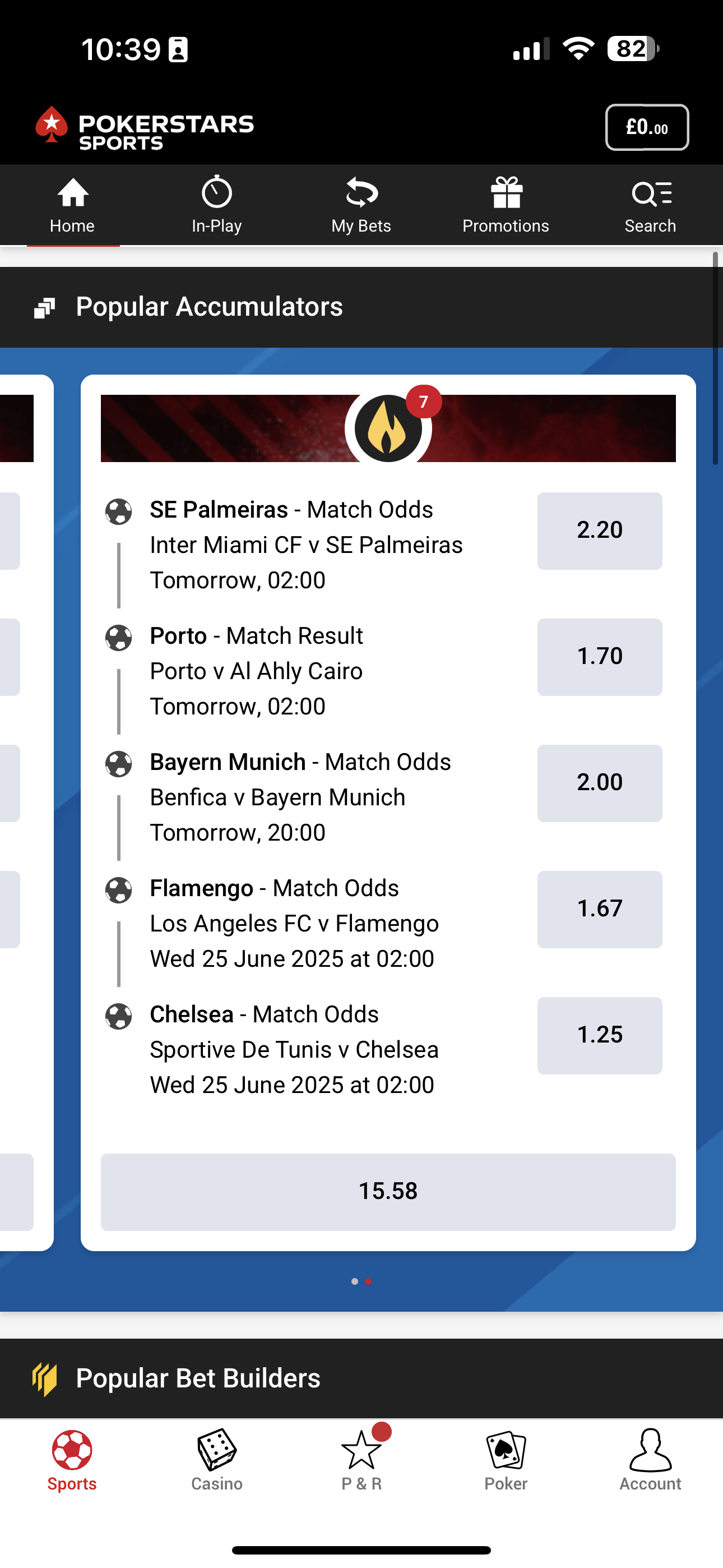Viewport: 723px width, 1568px height.
Task: Toggle SE Palmeiras 2.20 odds selection
Action: [x=600, y=530]
